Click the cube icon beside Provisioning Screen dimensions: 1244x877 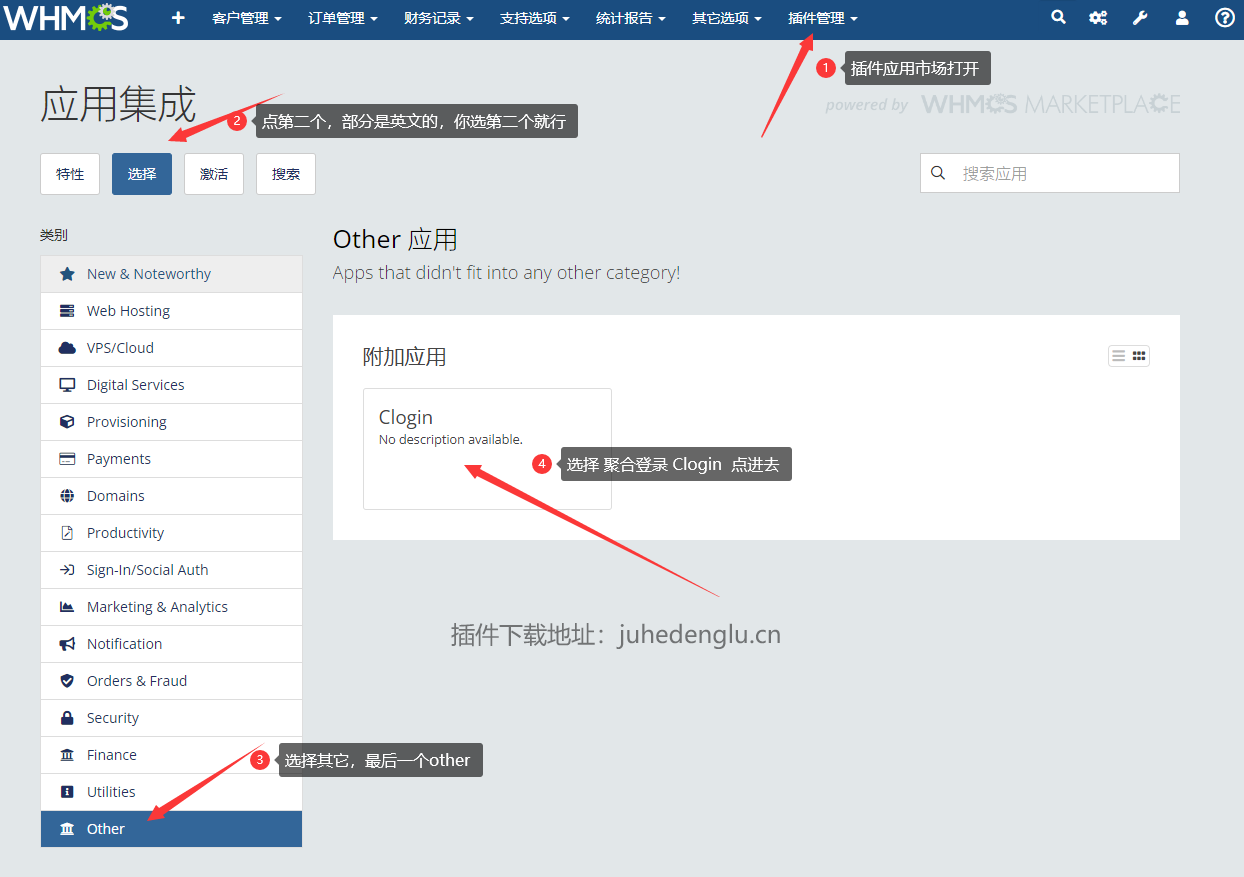67,422
